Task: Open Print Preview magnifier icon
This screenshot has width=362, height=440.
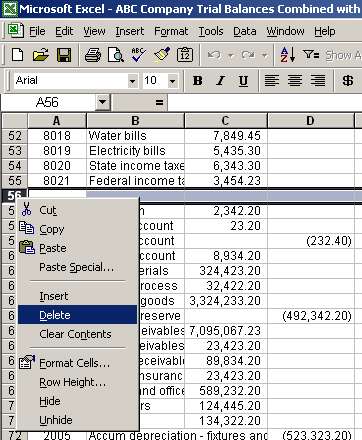Action: [x=115, y=55]
